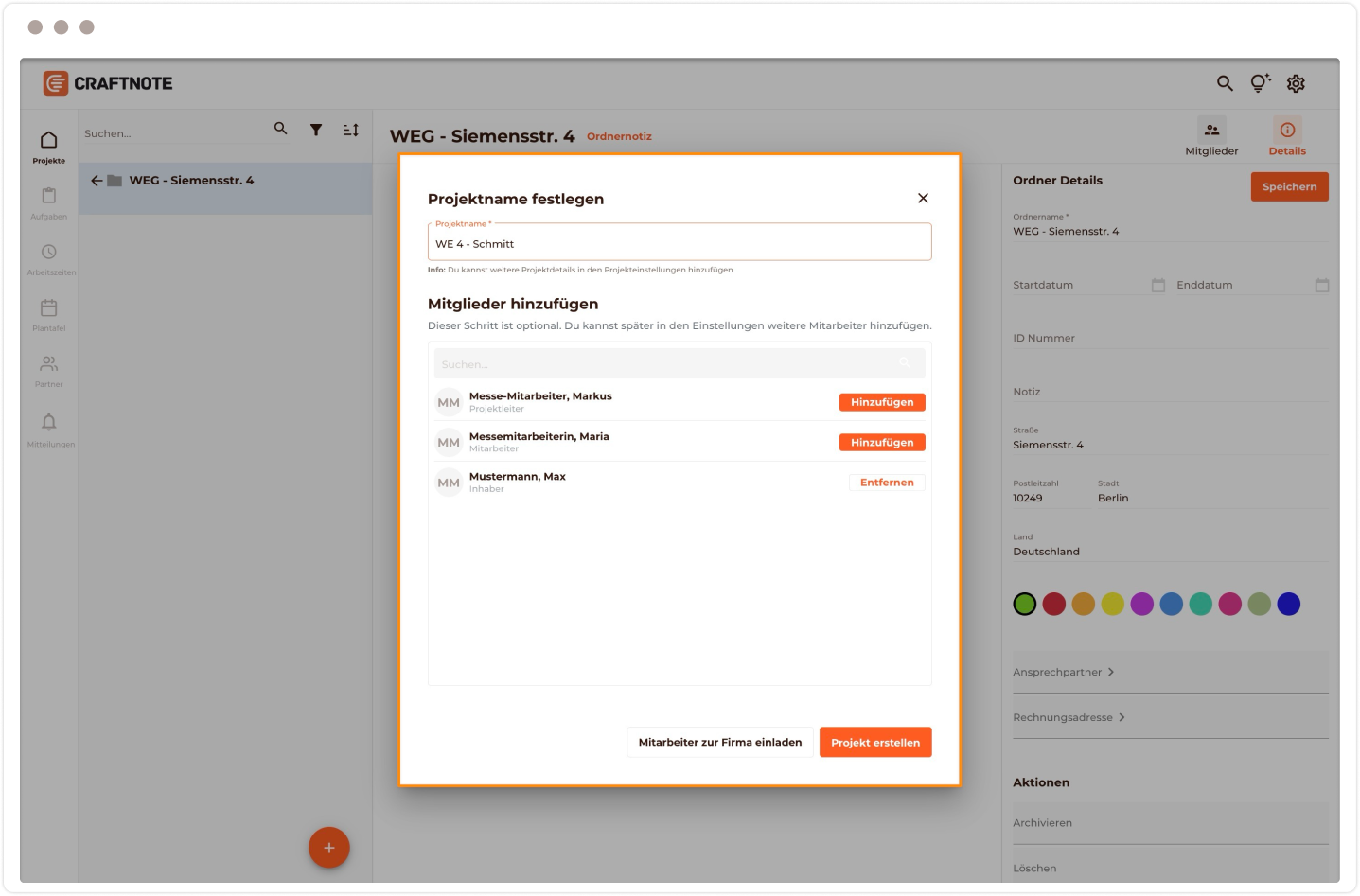Switch to the Mitglieder tab

(x=1211, y=137)
